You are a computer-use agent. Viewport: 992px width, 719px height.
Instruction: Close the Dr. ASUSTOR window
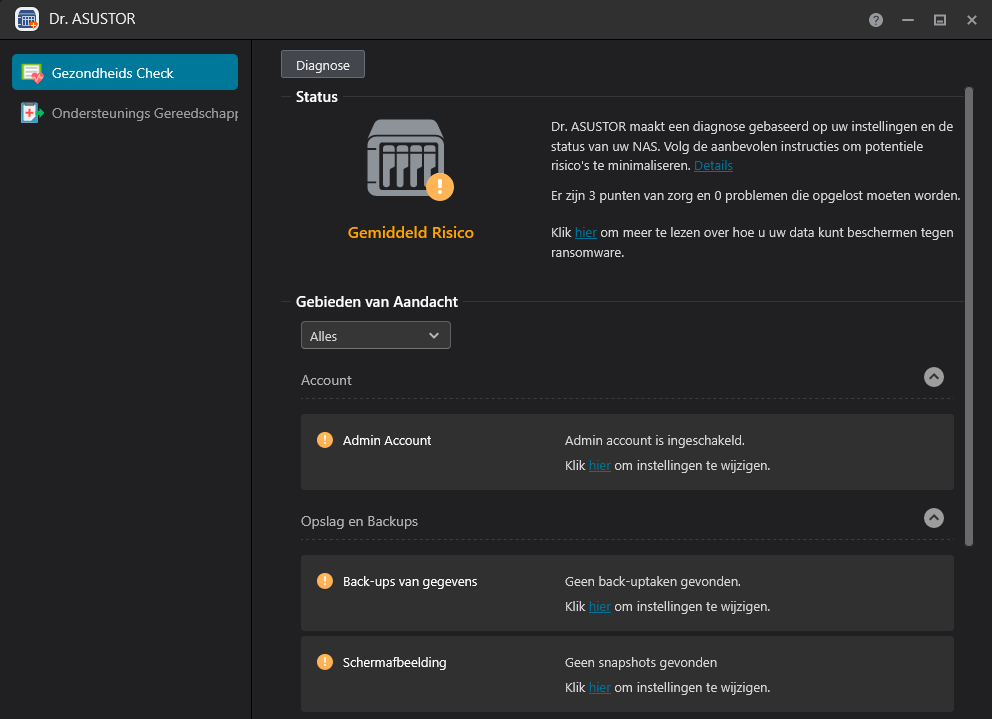(972, 20)
